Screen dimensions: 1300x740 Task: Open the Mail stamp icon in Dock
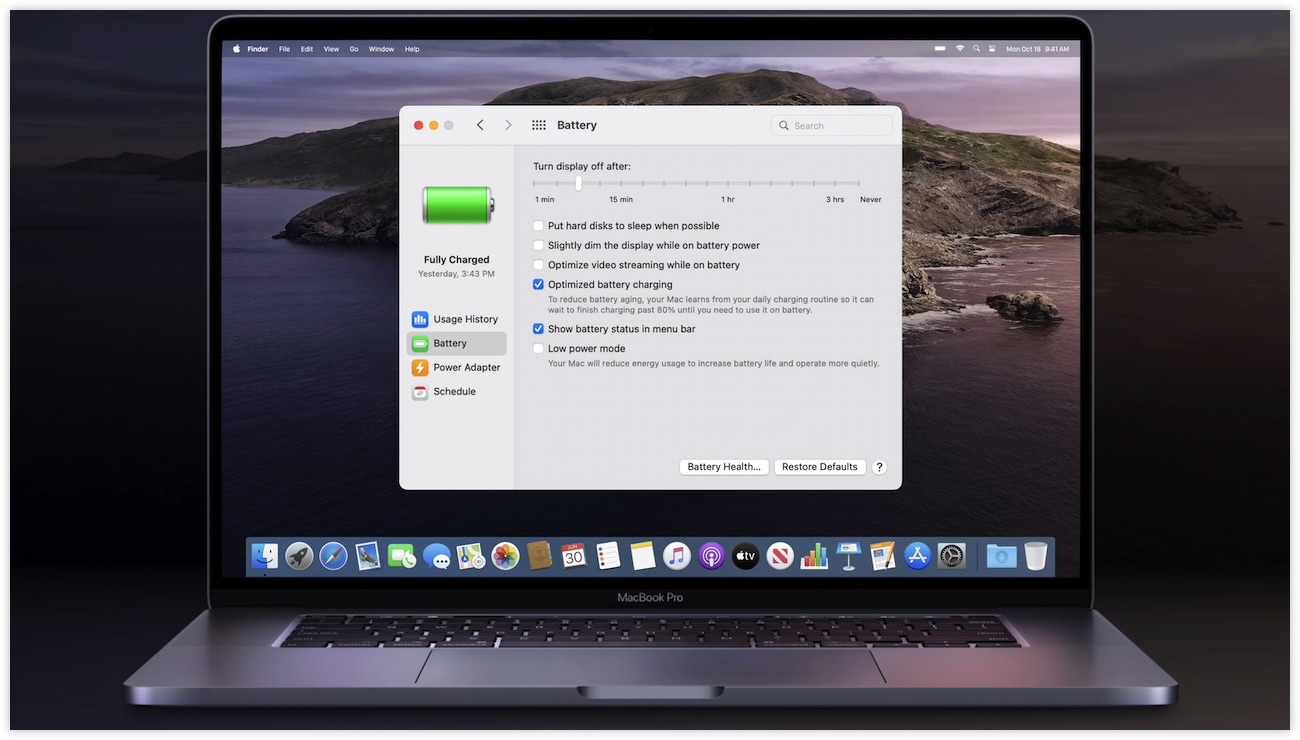pyautogui.click(x=368, y=556)
